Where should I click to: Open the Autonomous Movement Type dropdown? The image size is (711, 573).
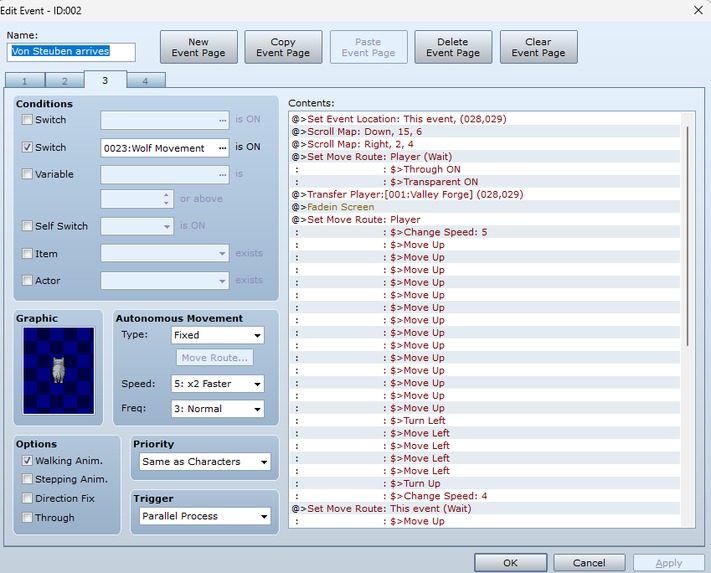[218, 335]
